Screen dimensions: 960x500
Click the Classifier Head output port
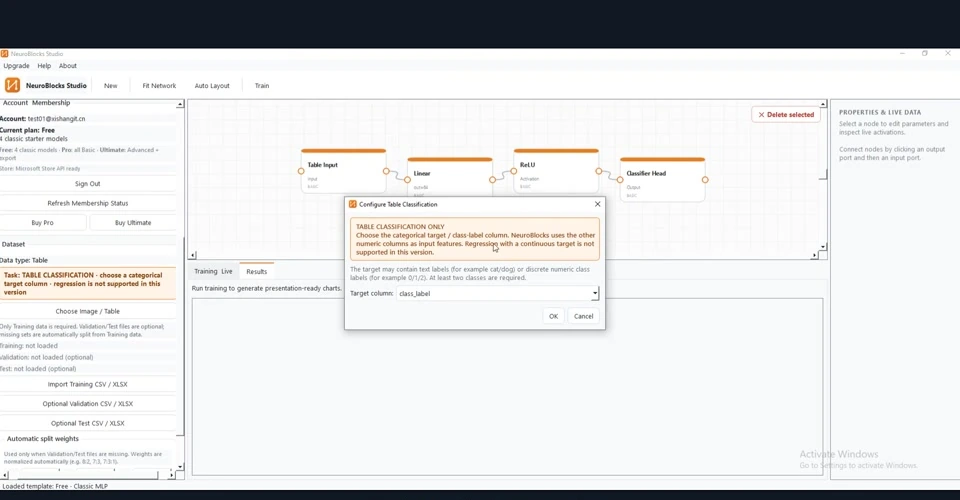pyautogui.click(x=705, y=180)
